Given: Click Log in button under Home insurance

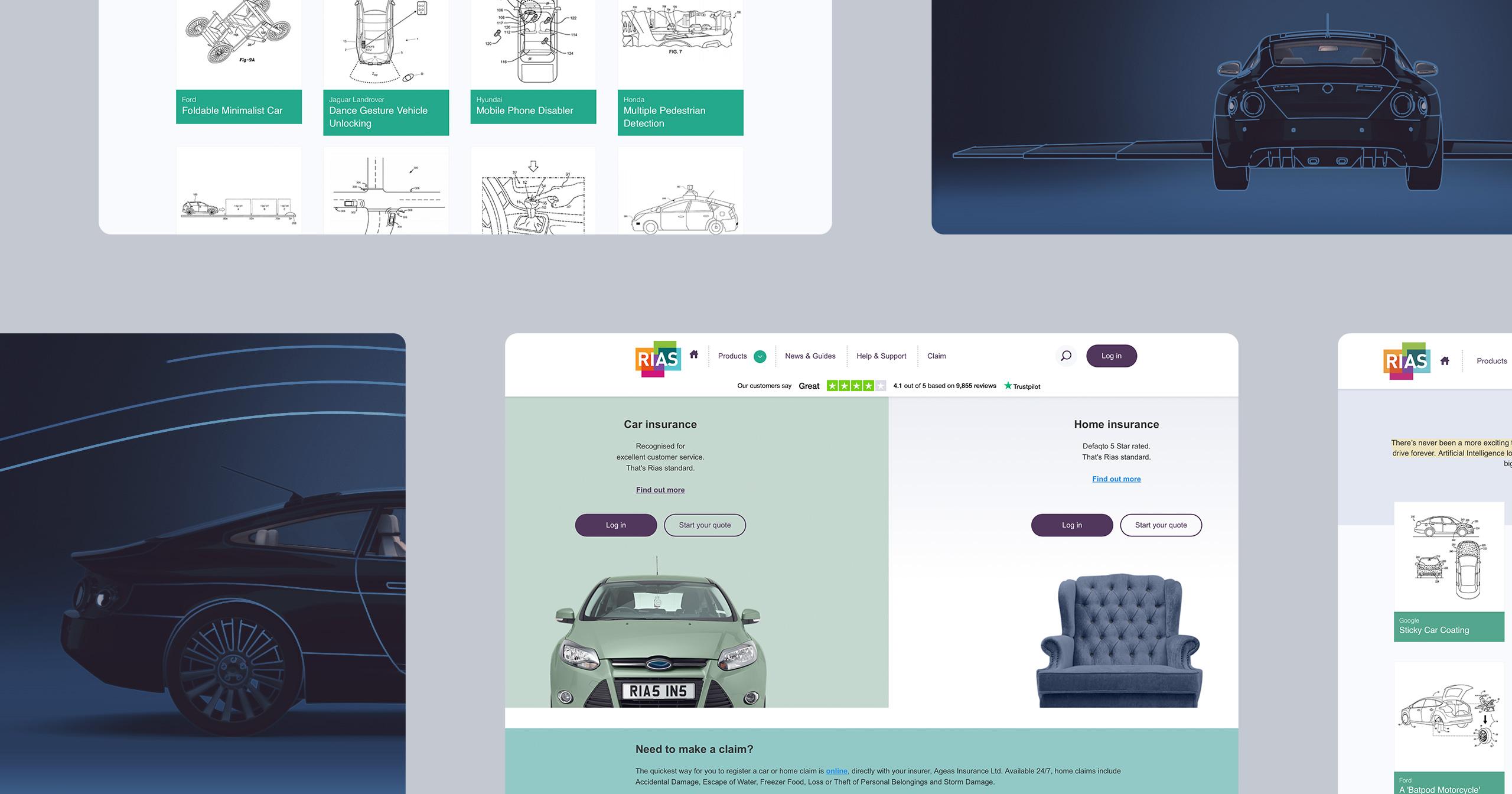Looking at the screenshot, I should coord(1071,524).
